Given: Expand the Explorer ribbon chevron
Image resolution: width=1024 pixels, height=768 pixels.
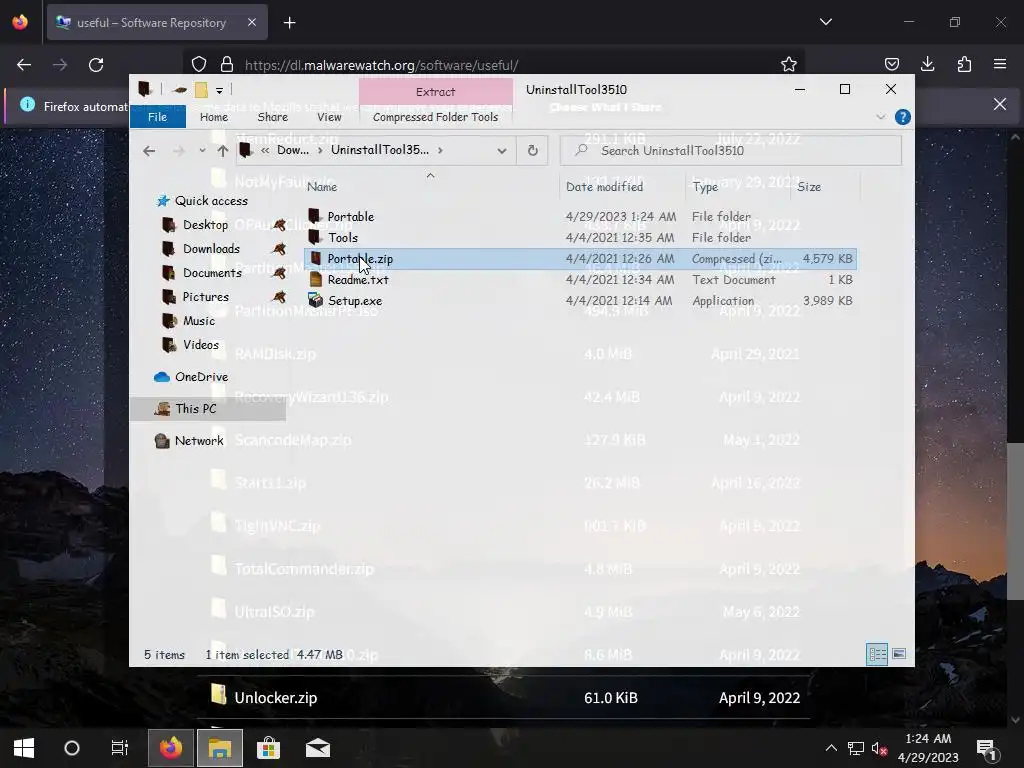Looking at the screenshot, I should click(x=880, y=117).
